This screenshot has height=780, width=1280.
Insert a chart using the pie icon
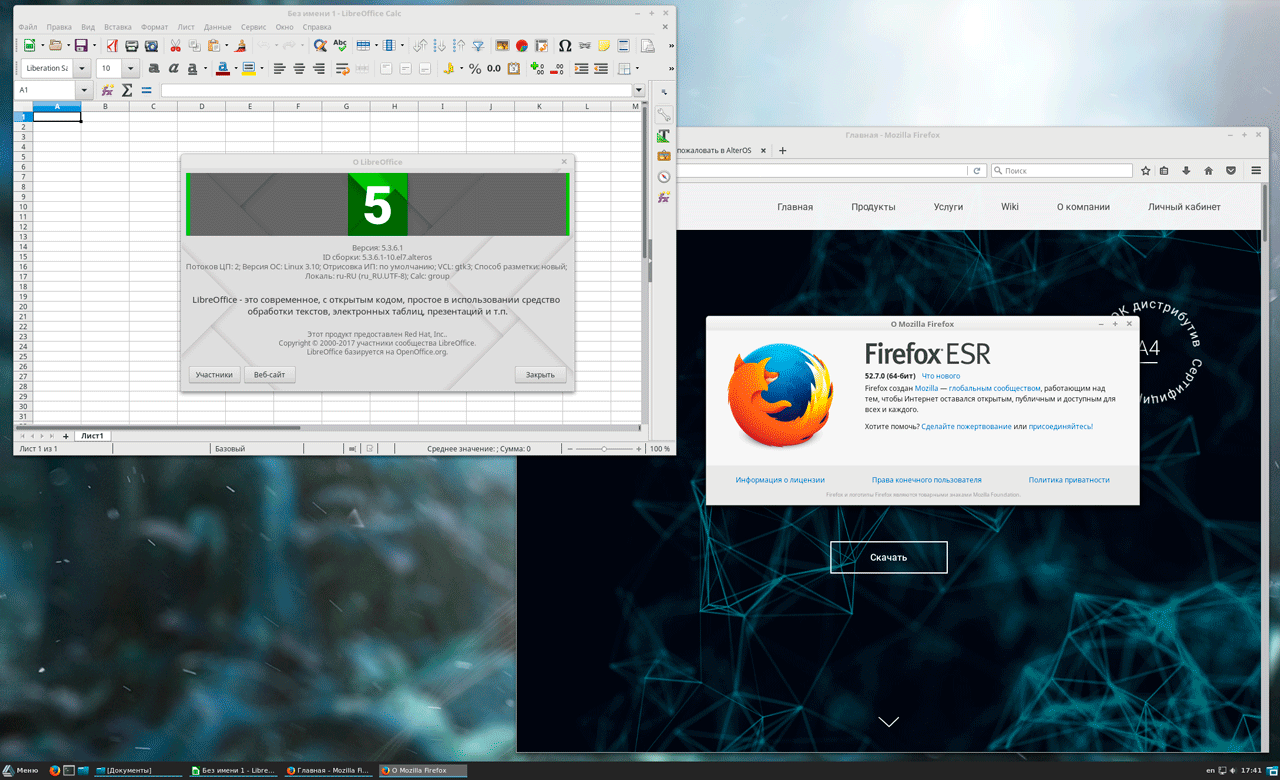point(521,45)
